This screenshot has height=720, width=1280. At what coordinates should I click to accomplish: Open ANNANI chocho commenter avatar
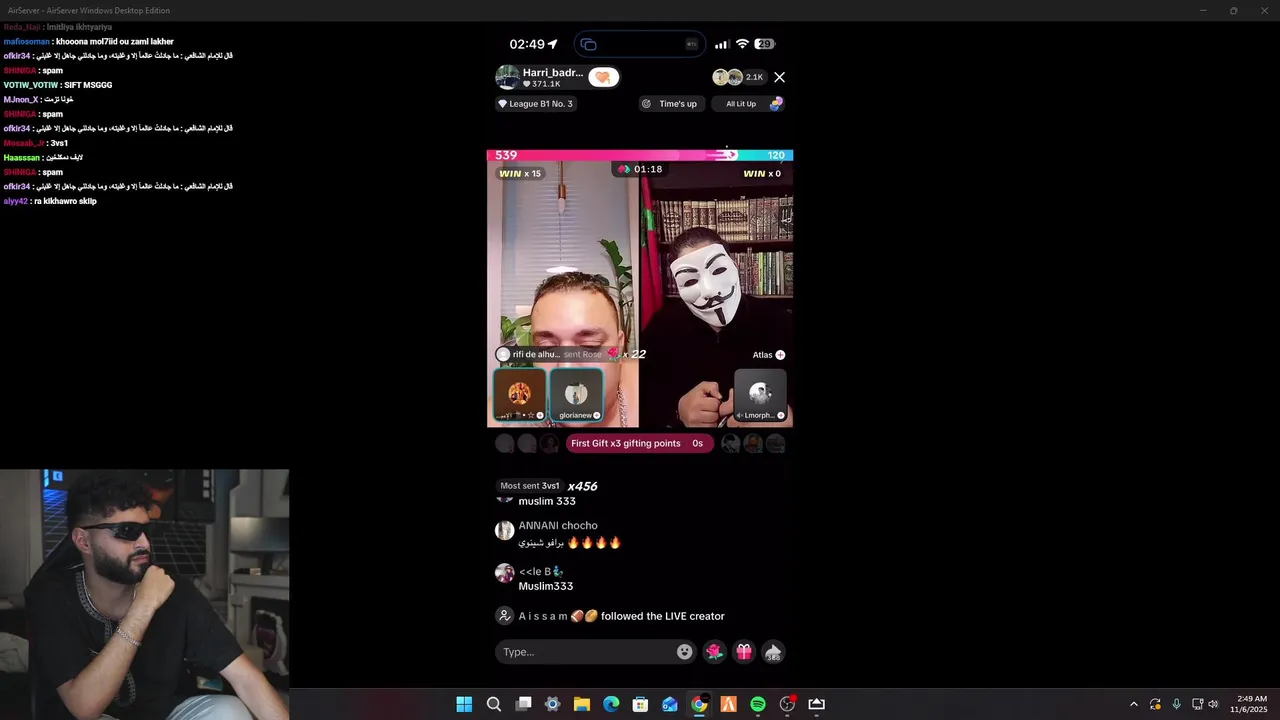pos(504,531)
